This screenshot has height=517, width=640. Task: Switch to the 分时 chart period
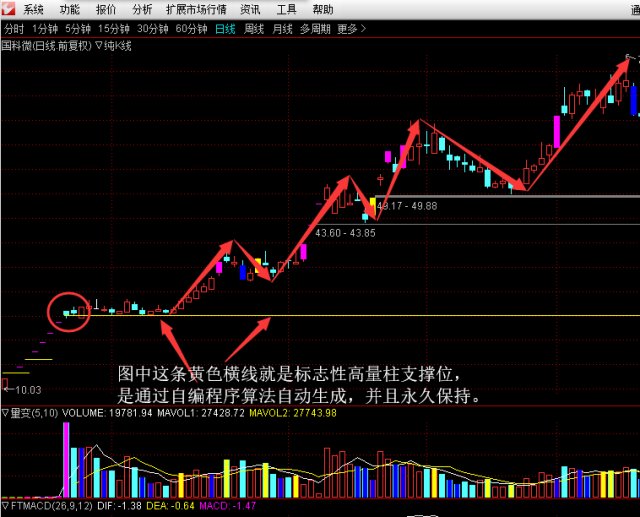14,29
